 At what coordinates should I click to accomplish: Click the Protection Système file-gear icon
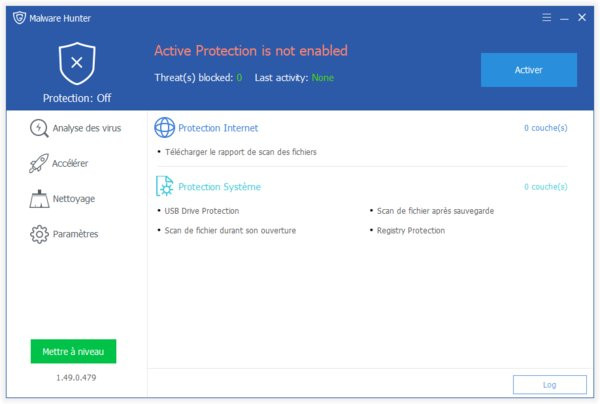(165, 186)
